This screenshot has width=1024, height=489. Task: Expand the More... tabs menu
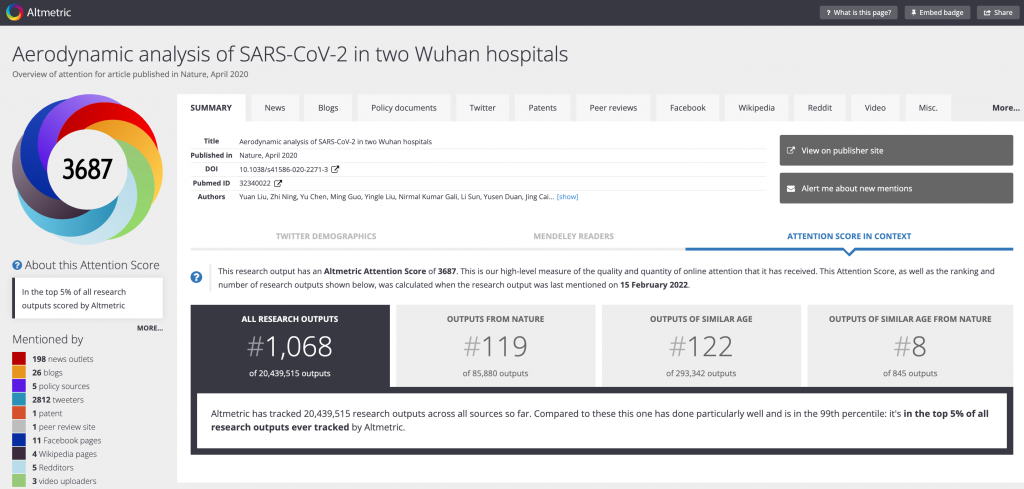pos(1006,108)
